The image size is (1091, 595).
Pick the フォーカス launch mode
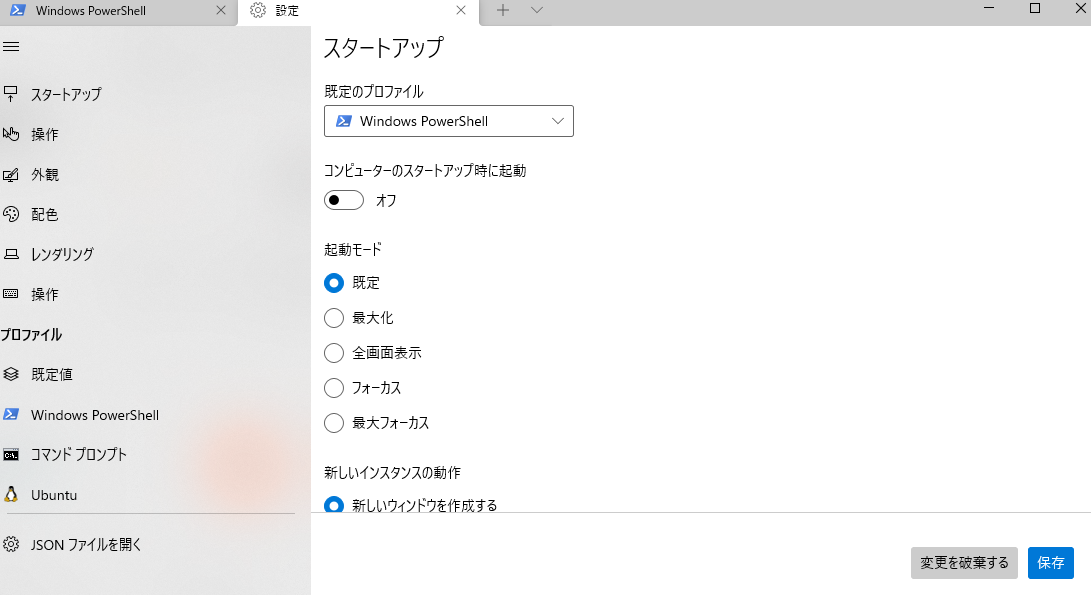tap(334, 388)
